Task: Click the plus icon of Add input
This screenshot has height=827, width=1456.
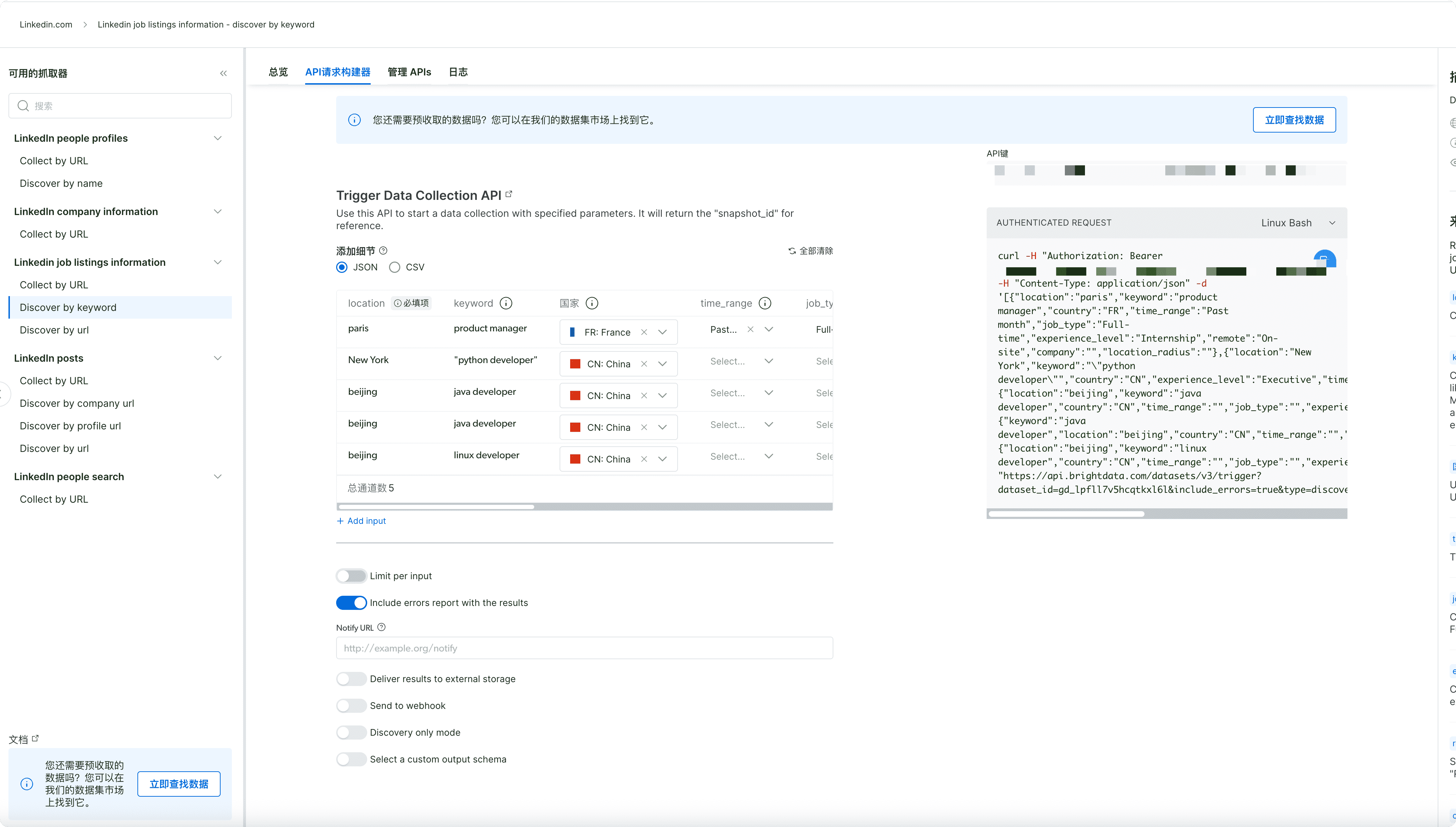Action: click(x=341, y=521)
